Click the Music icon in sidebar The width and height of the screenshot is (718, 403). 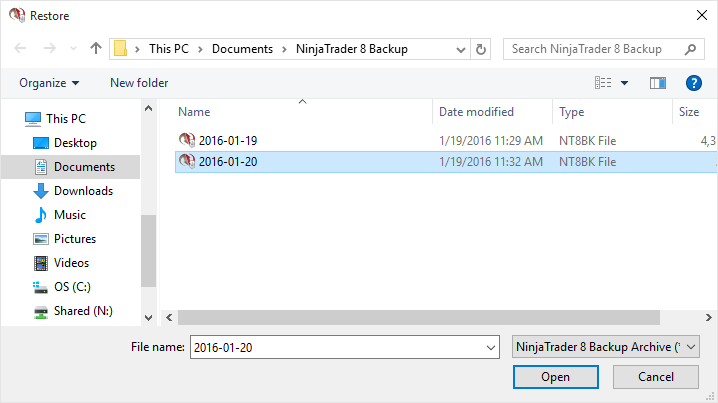41,215
